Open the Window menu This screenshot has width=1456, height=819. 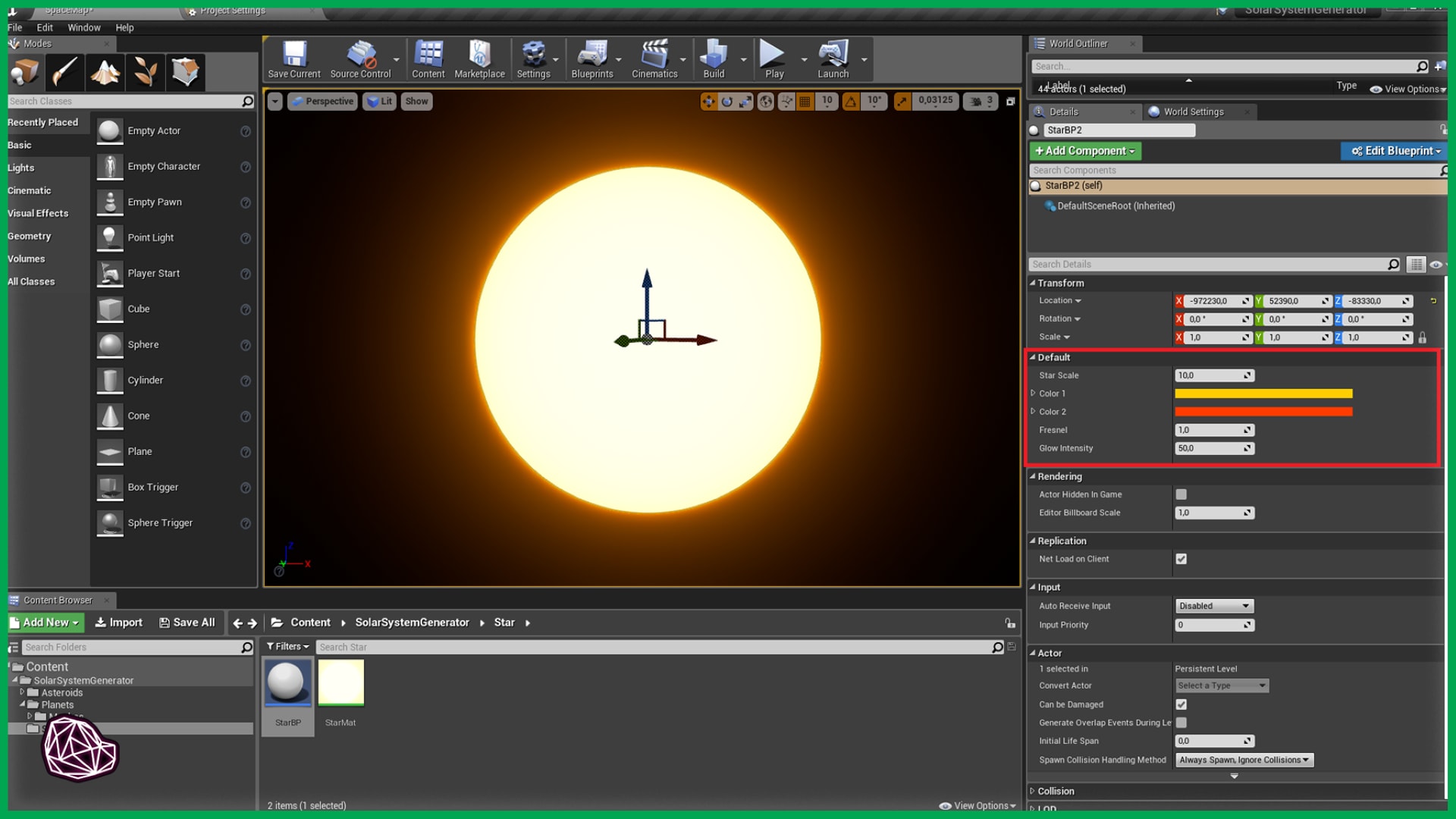(83, 27)
